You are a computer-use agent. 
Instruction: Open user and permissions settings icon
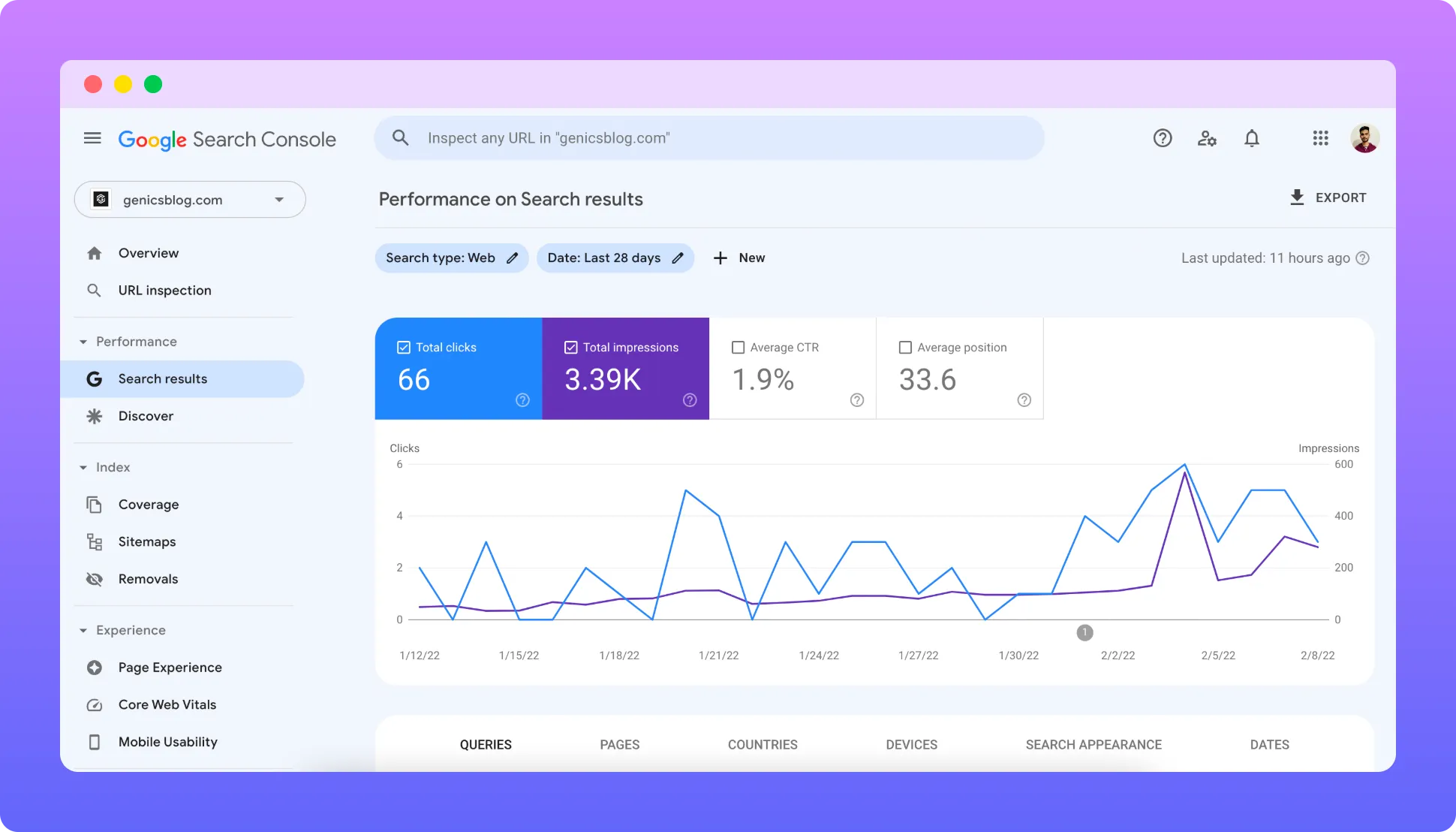click(x=1207, y=138)
